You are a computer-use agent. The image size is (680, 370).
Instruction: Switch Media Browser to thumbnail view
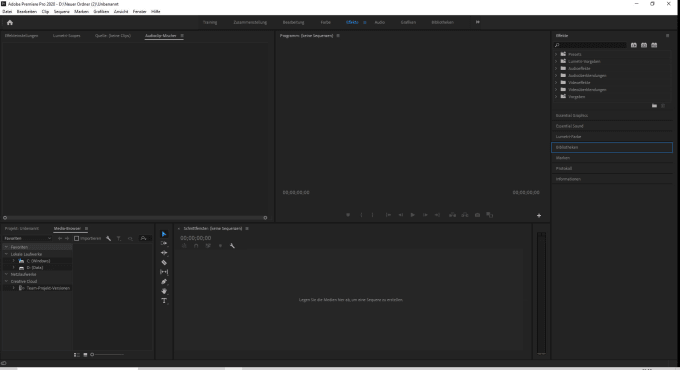(x=85, y=355)
